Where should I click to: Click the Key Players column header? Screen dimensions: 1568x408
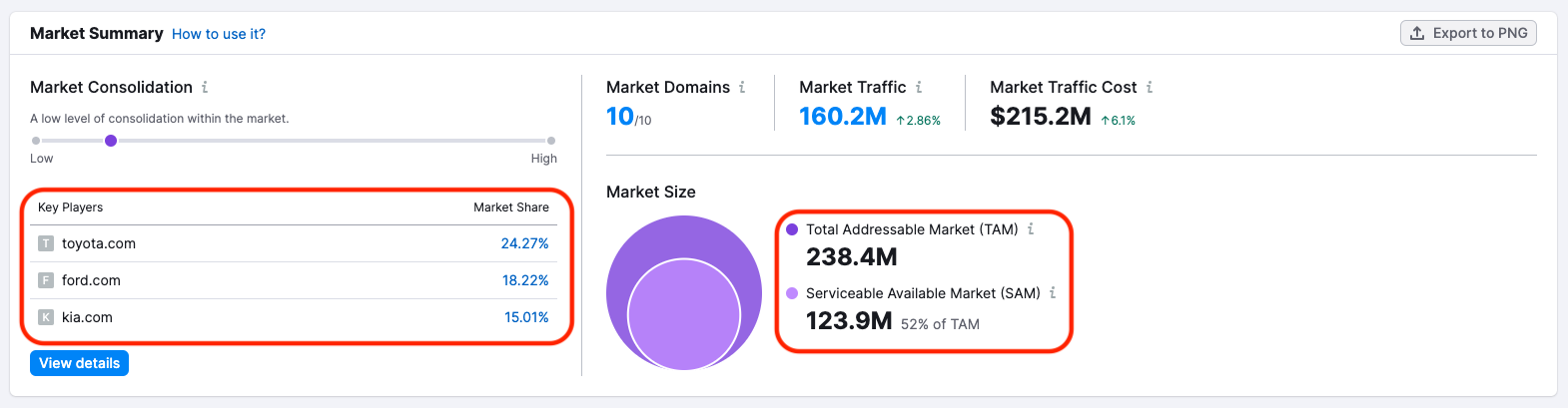click(70, 207)
